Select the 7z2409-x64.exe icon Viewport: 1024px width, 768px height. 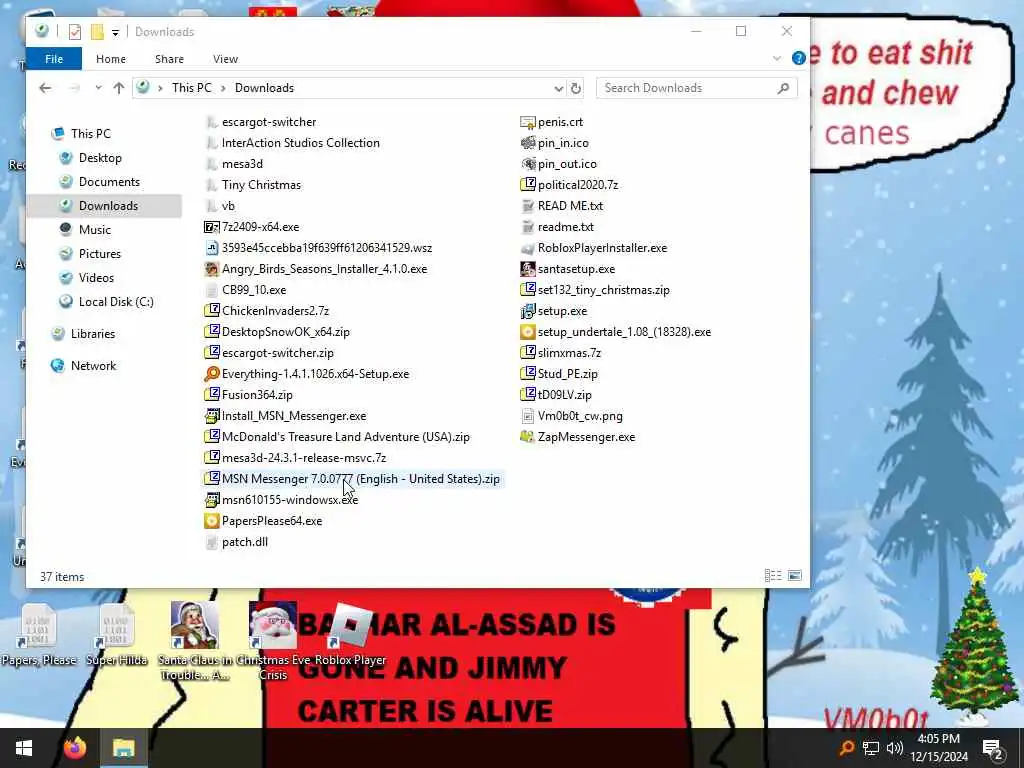[212, 227]
